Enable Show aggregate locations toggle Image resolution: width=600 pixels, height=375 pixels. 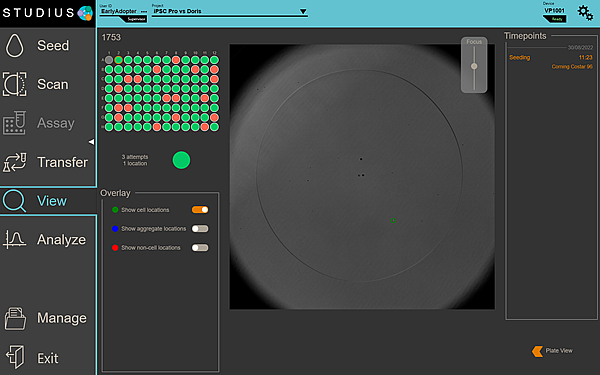point(200,229)
